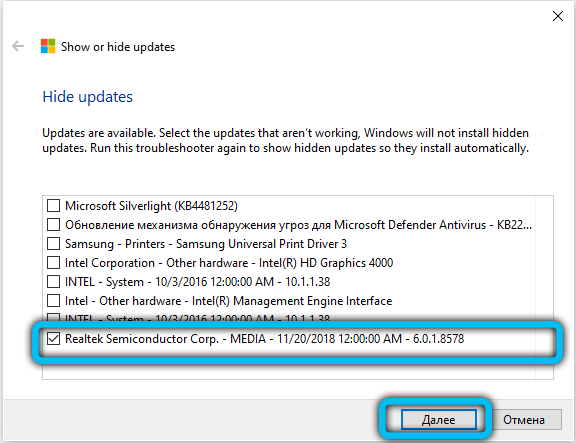Click the Далее button
This screenshot has height=443, width=576.
click(x=439, y=419)
